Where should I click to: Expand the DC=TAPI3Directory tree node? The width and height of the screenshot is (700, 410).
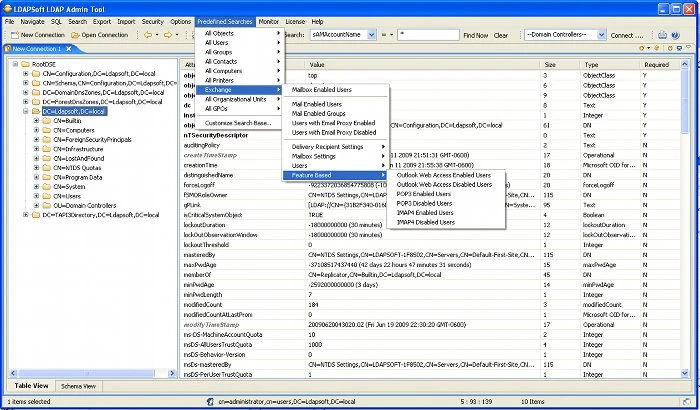(x=25, y=215)
